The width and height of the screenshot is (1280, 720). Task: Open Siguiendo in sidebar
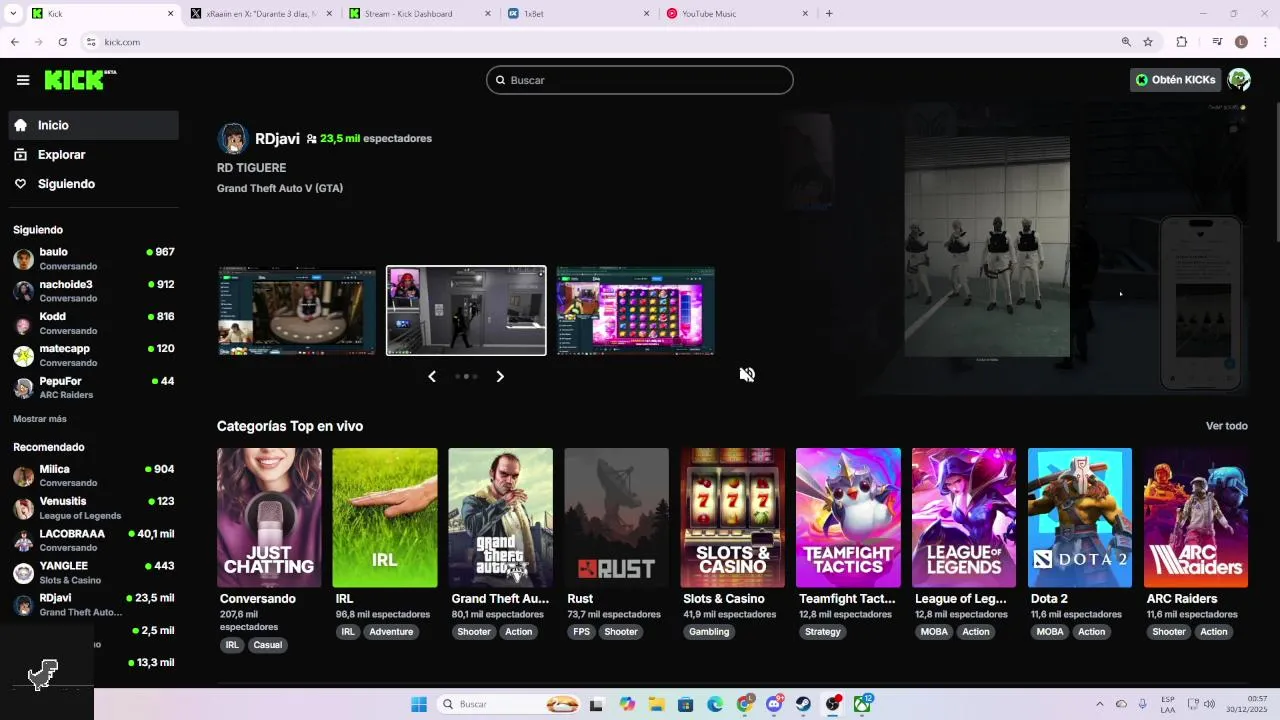click(x=94, y=184)
